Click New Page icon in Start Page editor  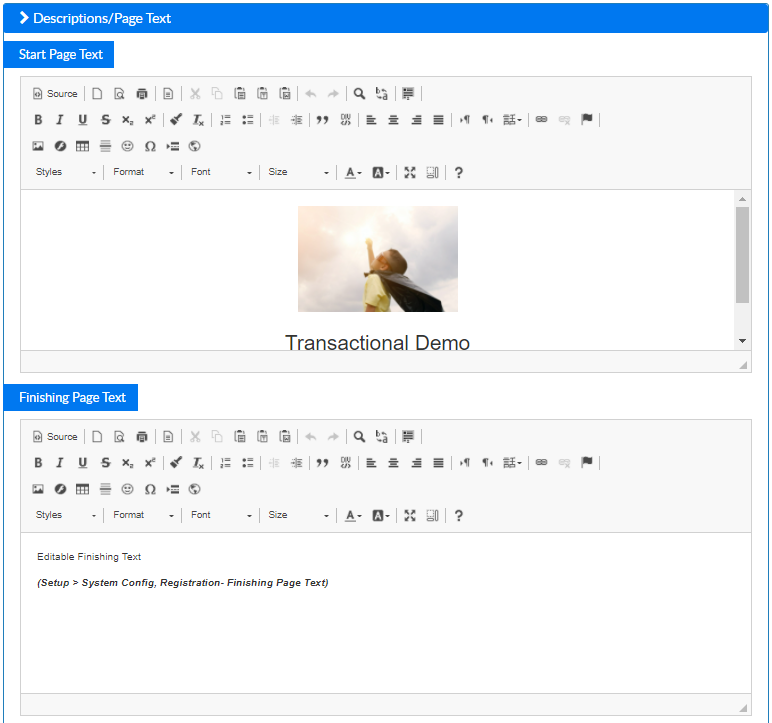click(x=97, y=94)
